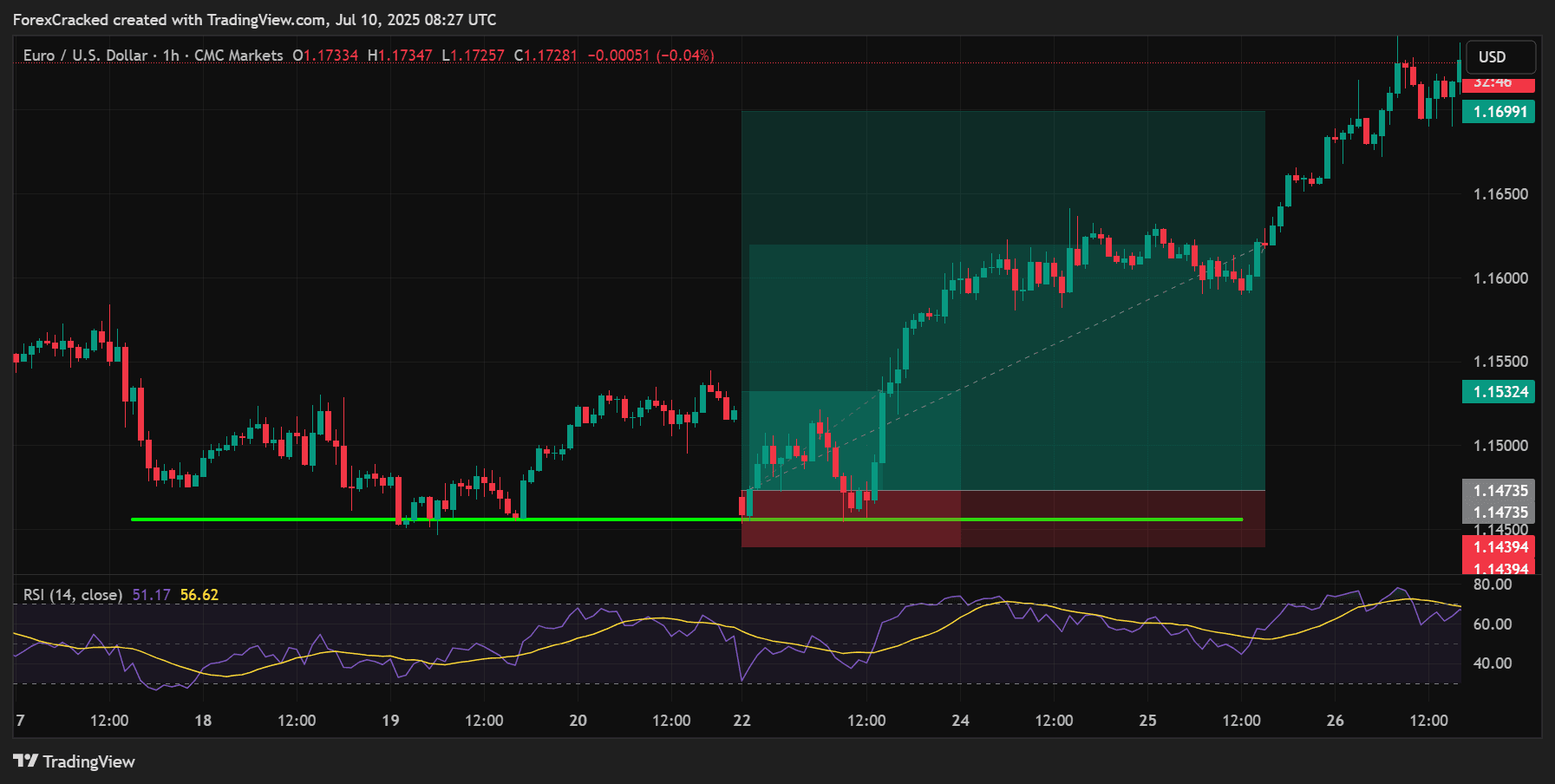
Task: Click the purple RSI value 51.17
Action: [x=151, y=595]
